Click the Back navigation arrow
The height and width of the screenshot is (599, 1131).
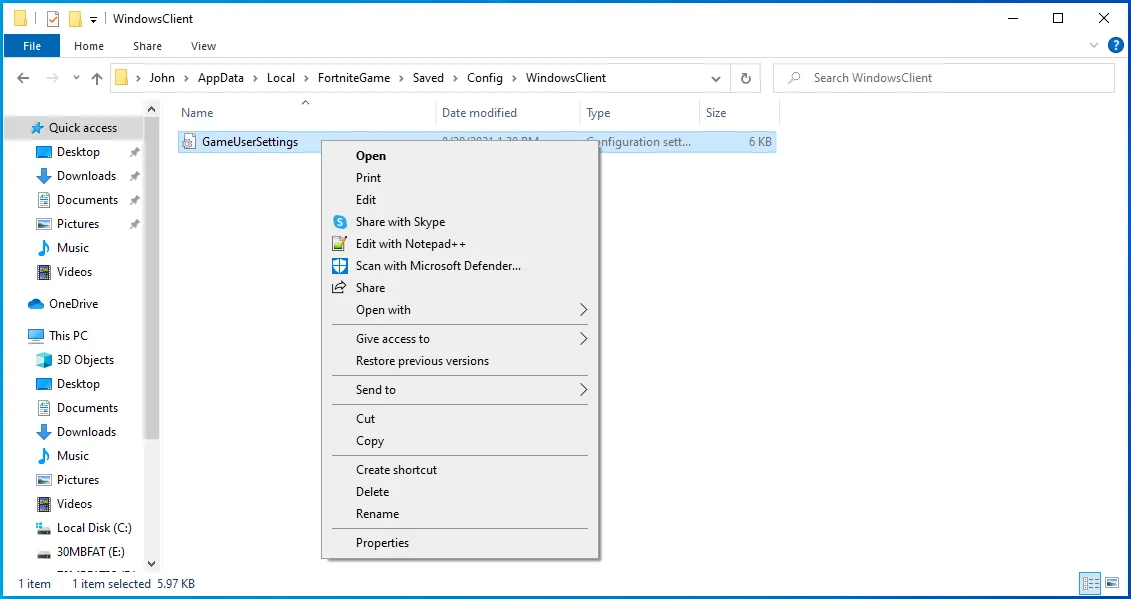tap(23, 78)
